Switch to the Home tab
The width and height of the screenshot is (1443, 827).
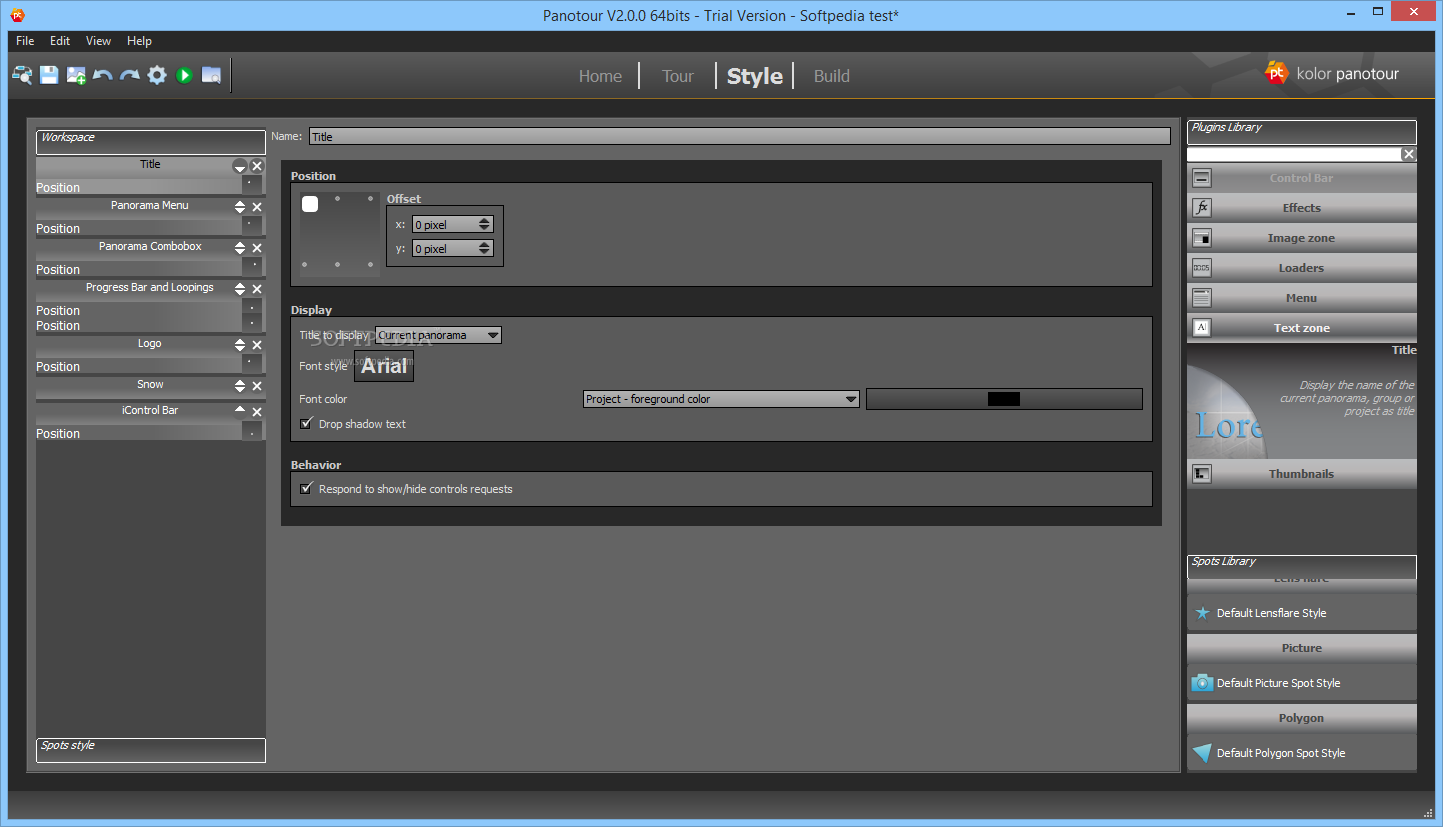600,76
